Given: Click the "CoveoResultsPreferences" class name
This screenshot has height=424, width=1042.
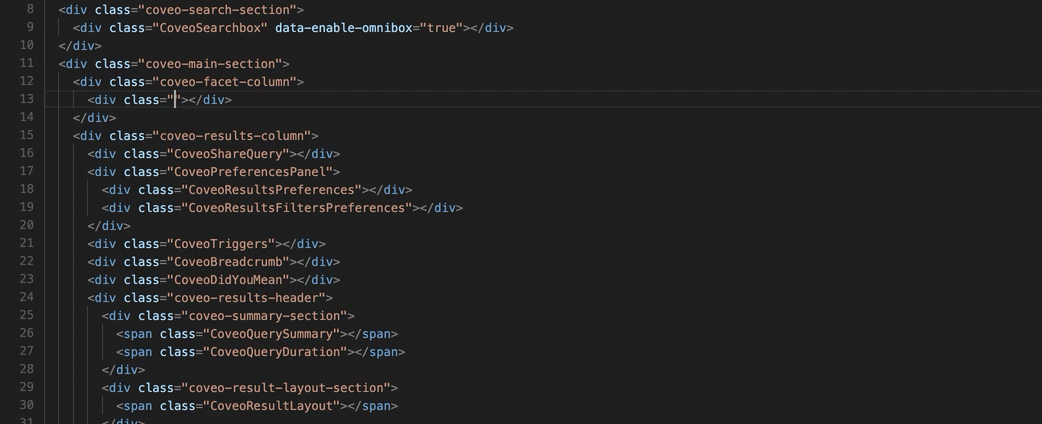Looking at the screenshot, I should point(271,189).
